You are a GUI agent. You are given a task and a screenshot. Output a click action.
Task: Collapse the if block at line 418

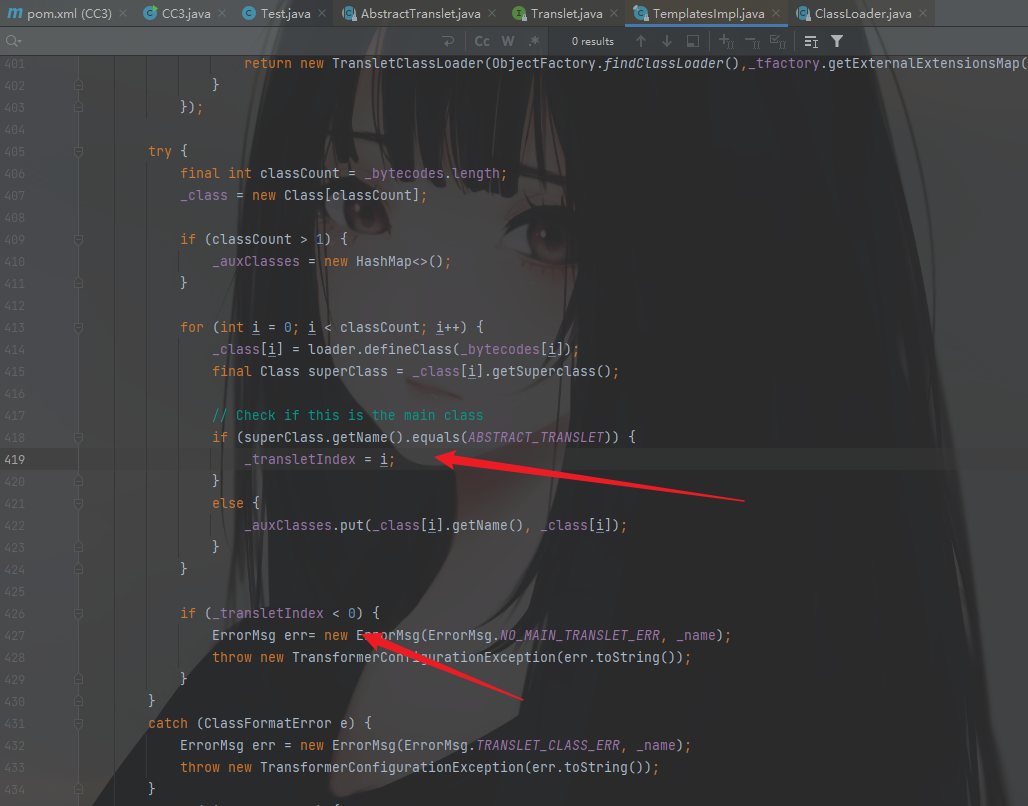79,437
